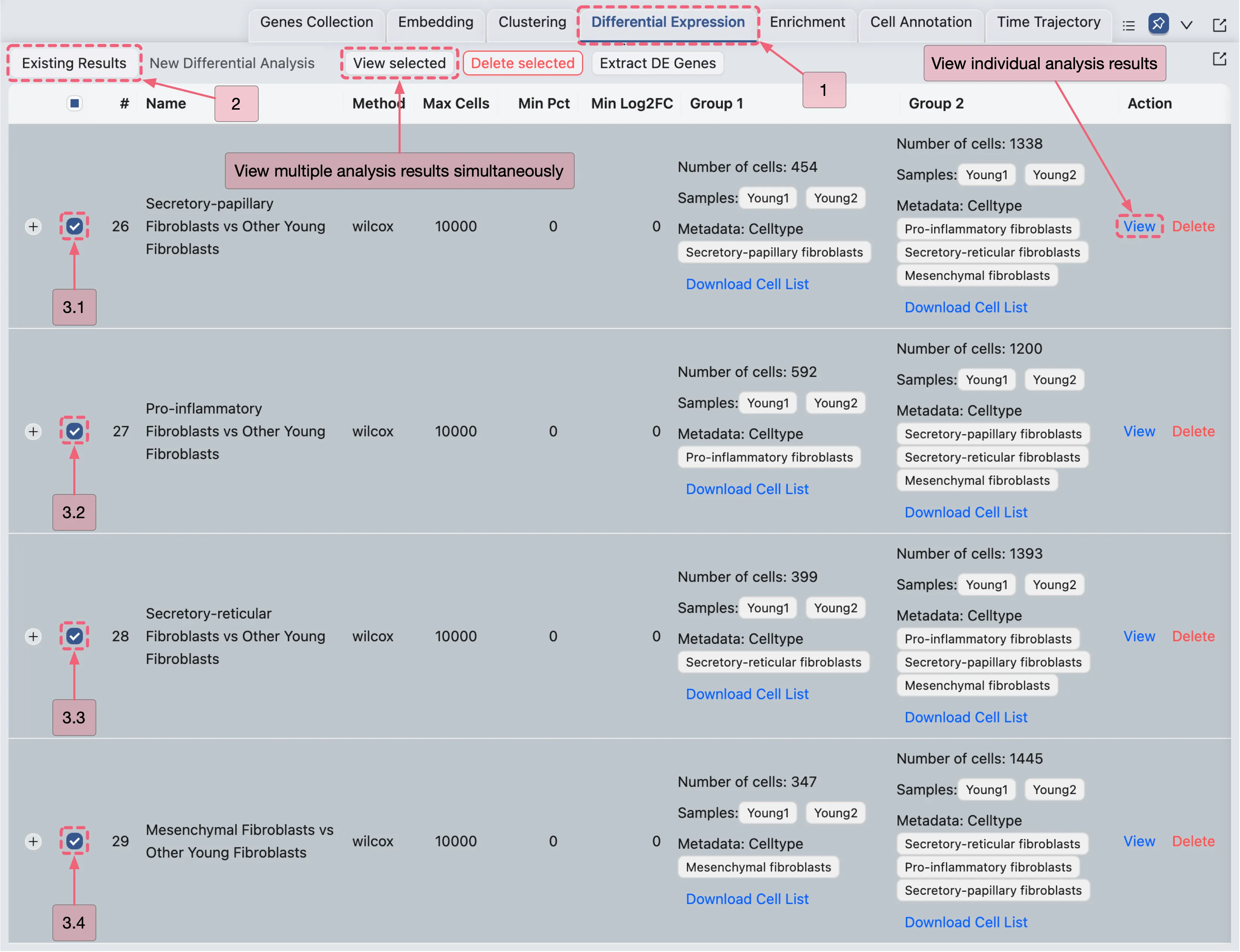Image resolution: width=1240 pixels, height=952 pixels.
Task: Delete the Mesenchymal Fibroblasts analysis 29
Action: click(x=1193, y=841)
